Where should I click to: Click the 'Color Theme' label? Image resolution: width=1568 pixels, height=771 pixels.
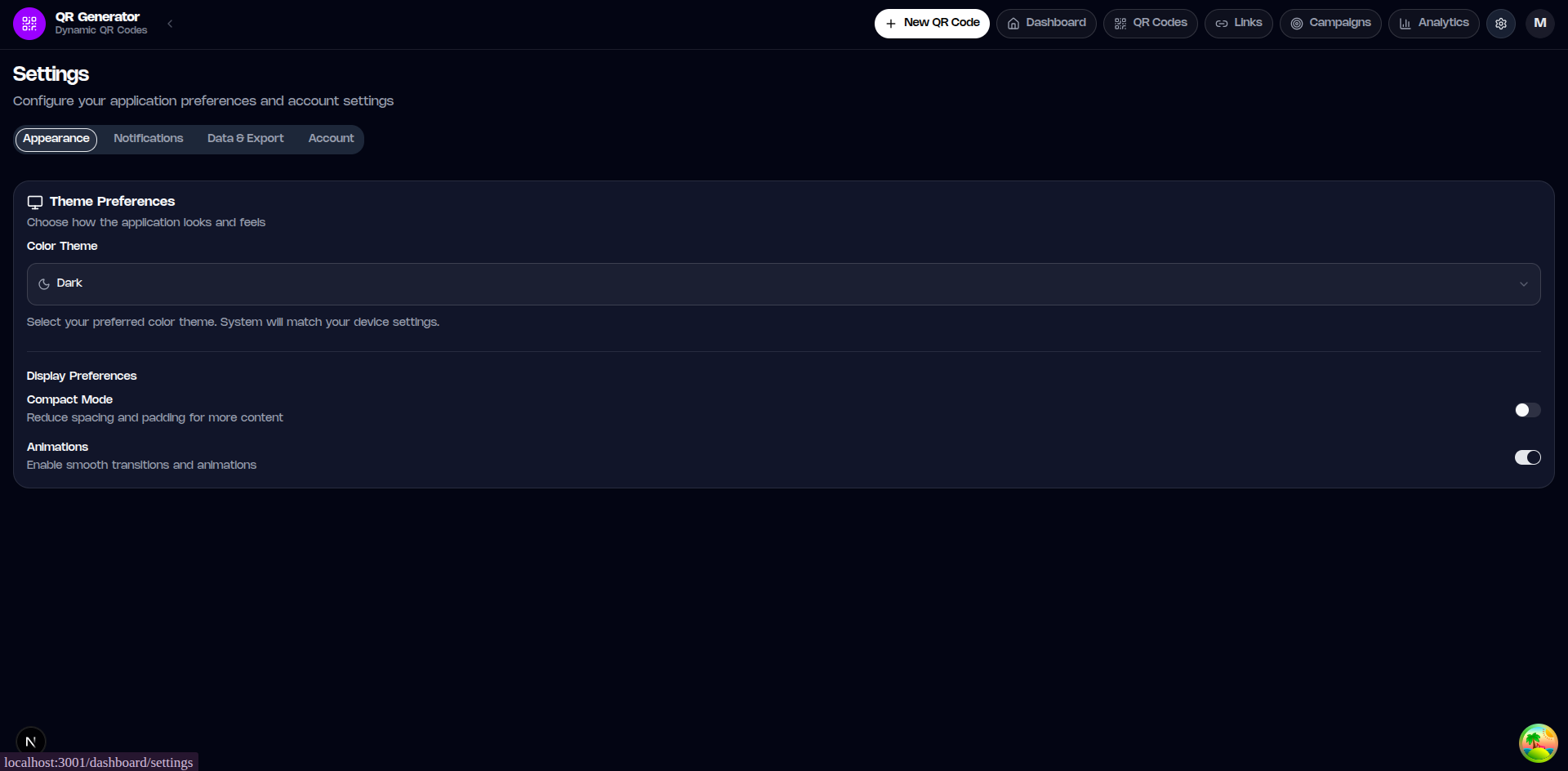pos(62,246)
